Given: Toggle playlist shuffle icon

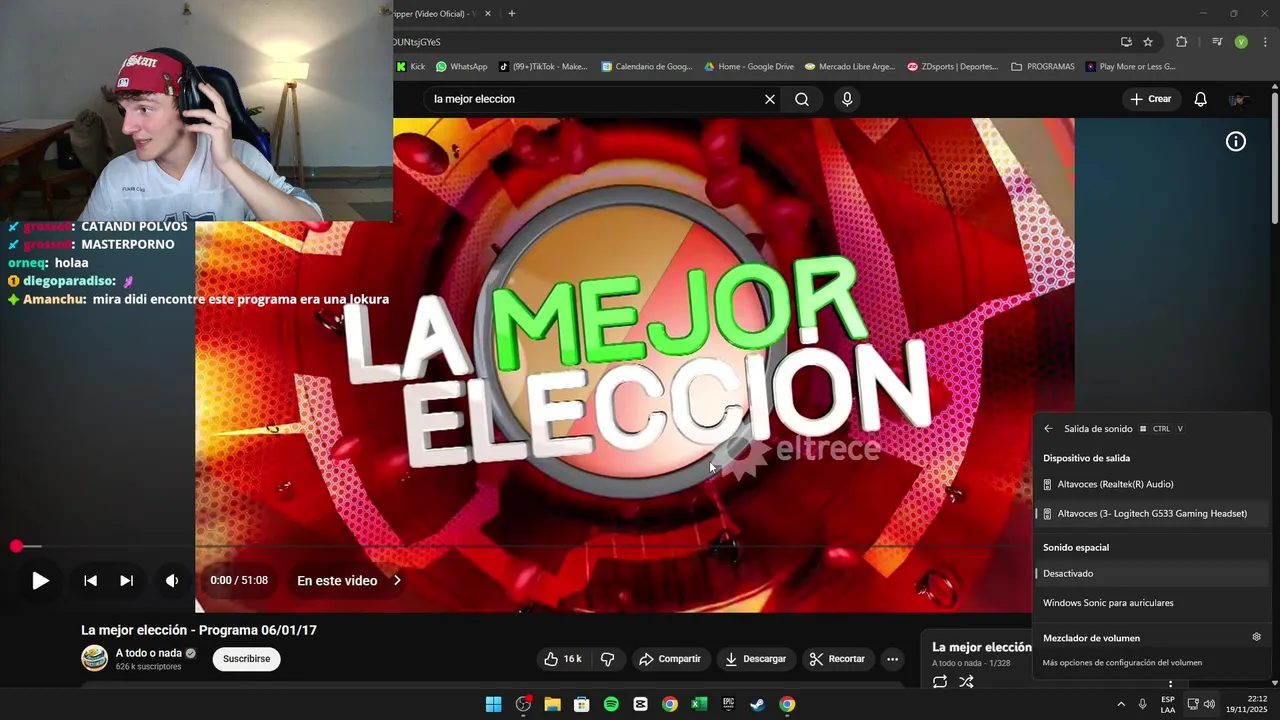Looking at the screenshot, I should coord(966,682).
